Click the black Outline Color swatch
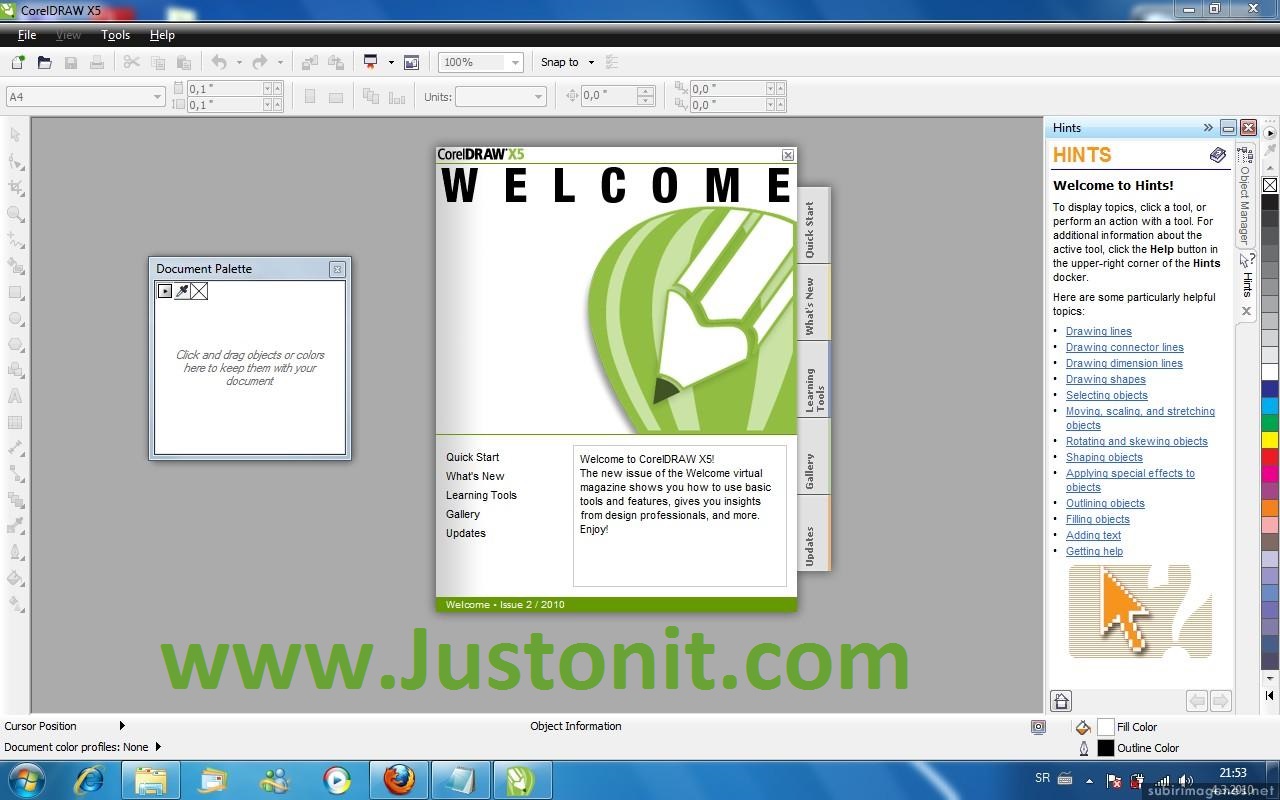Viewport: 1280px width, 800px height. tap(1105, 748)
